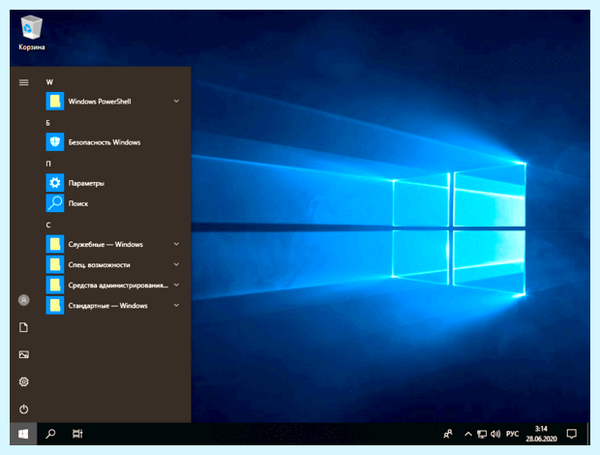Click the Спец. возможности label
The image size is (600, 455).
coord(99,265)
